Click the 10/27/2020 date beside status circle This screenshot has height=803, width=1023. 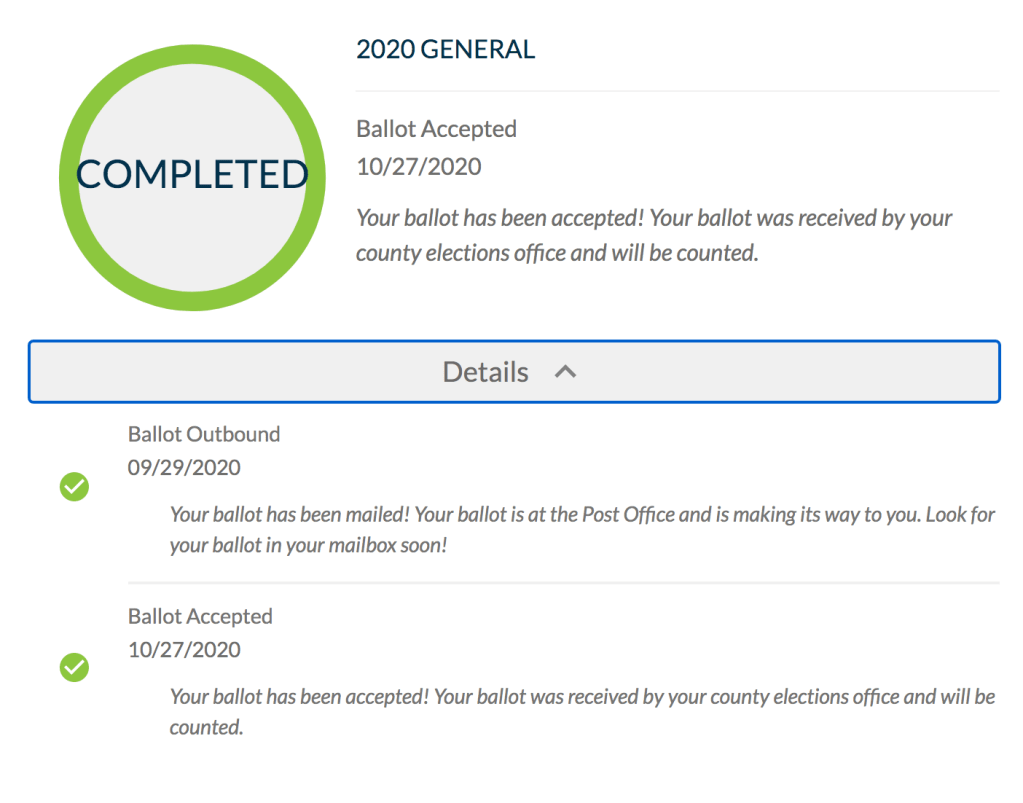coord(418,166)
